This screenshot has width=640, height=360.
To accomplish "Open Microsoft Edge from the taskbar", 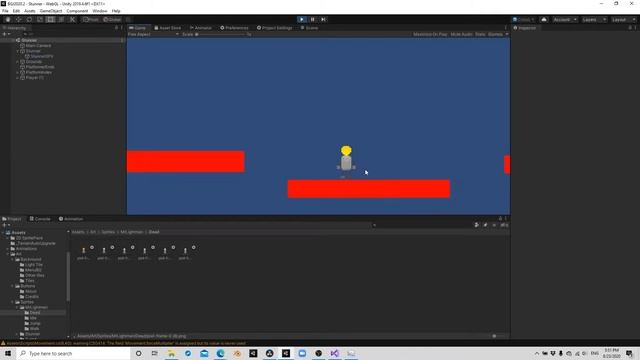I will (x=220, y=353).
